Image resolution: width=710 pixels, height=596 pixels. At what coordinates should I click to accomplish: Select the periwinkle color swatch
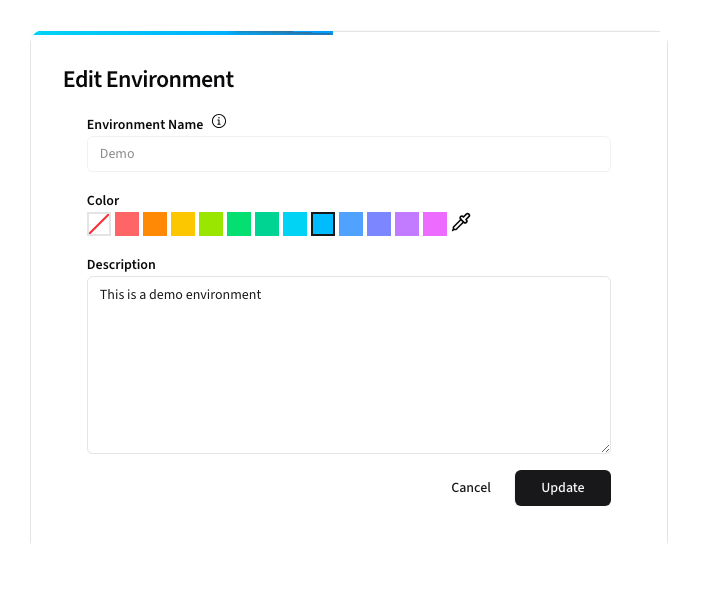pyautogui.click(x=379, y=224)
